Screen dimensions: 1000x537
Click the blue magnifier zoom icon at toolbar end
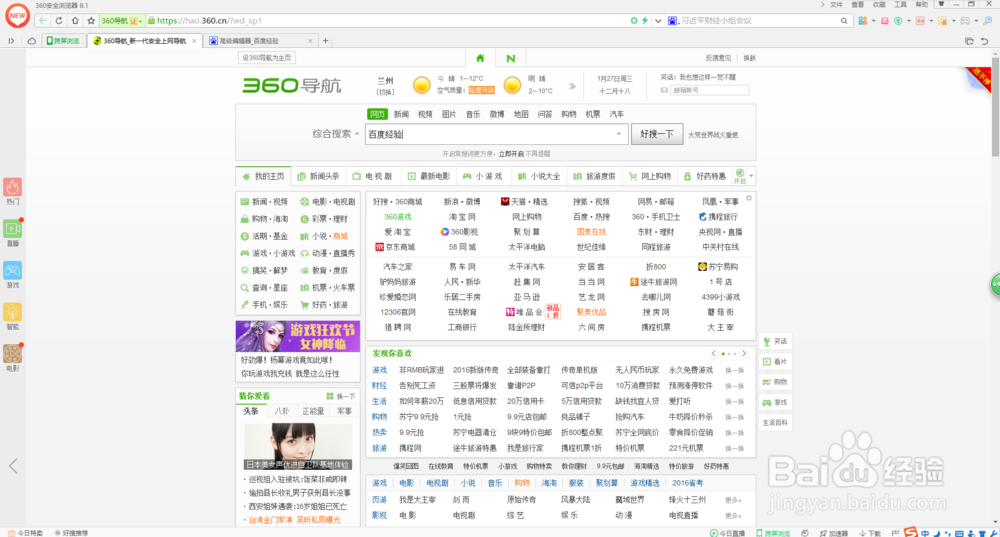click(988, 21)
